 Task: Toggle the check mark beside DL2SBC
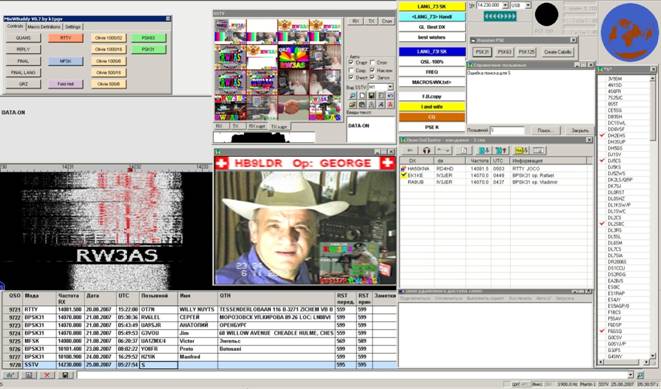pos(602,224)
